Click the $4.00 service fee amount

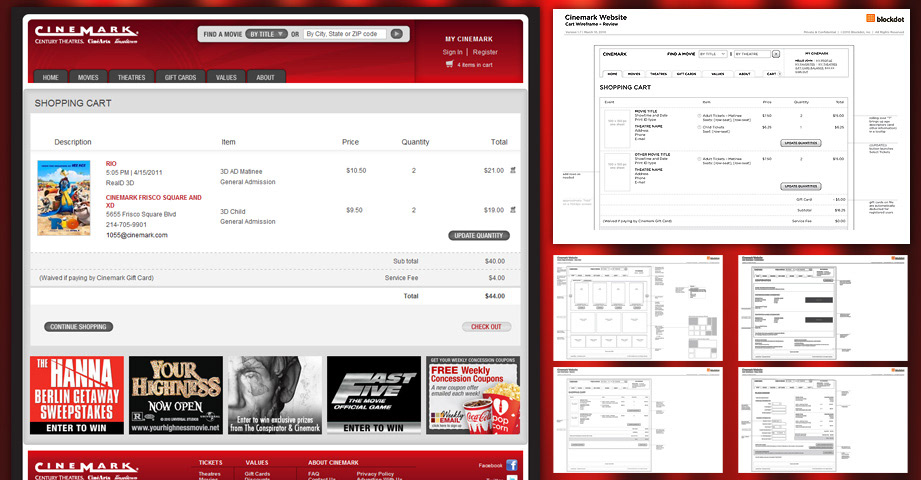click(496, 278)
